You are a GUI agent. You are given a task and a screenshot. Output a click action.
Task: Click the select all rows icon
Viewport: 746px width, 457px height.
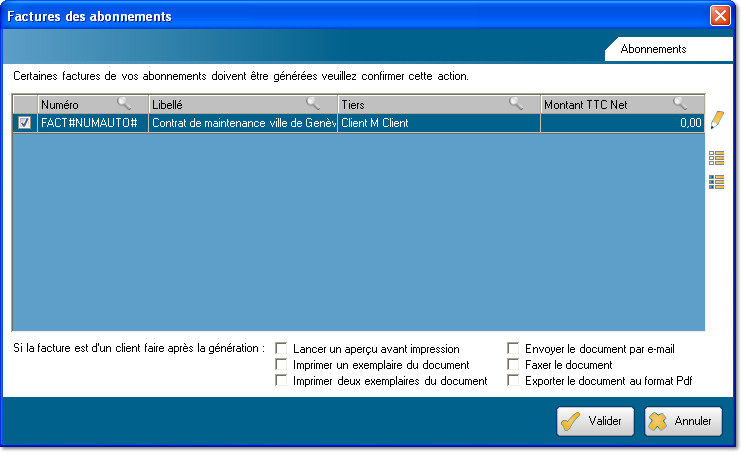[x=716, y=182]
